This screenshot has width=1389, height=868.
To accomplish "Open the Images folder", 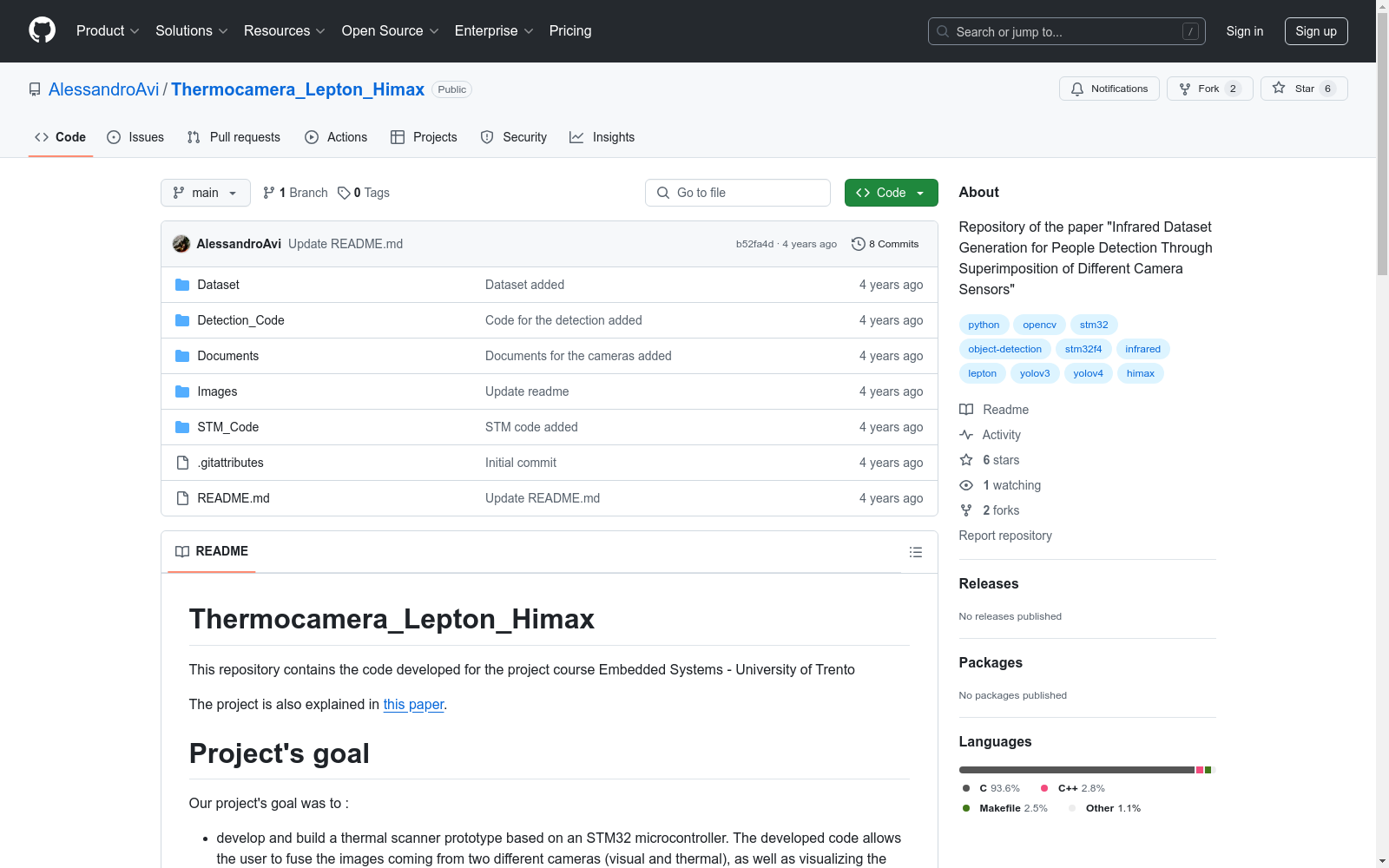I will coord(217,391).
